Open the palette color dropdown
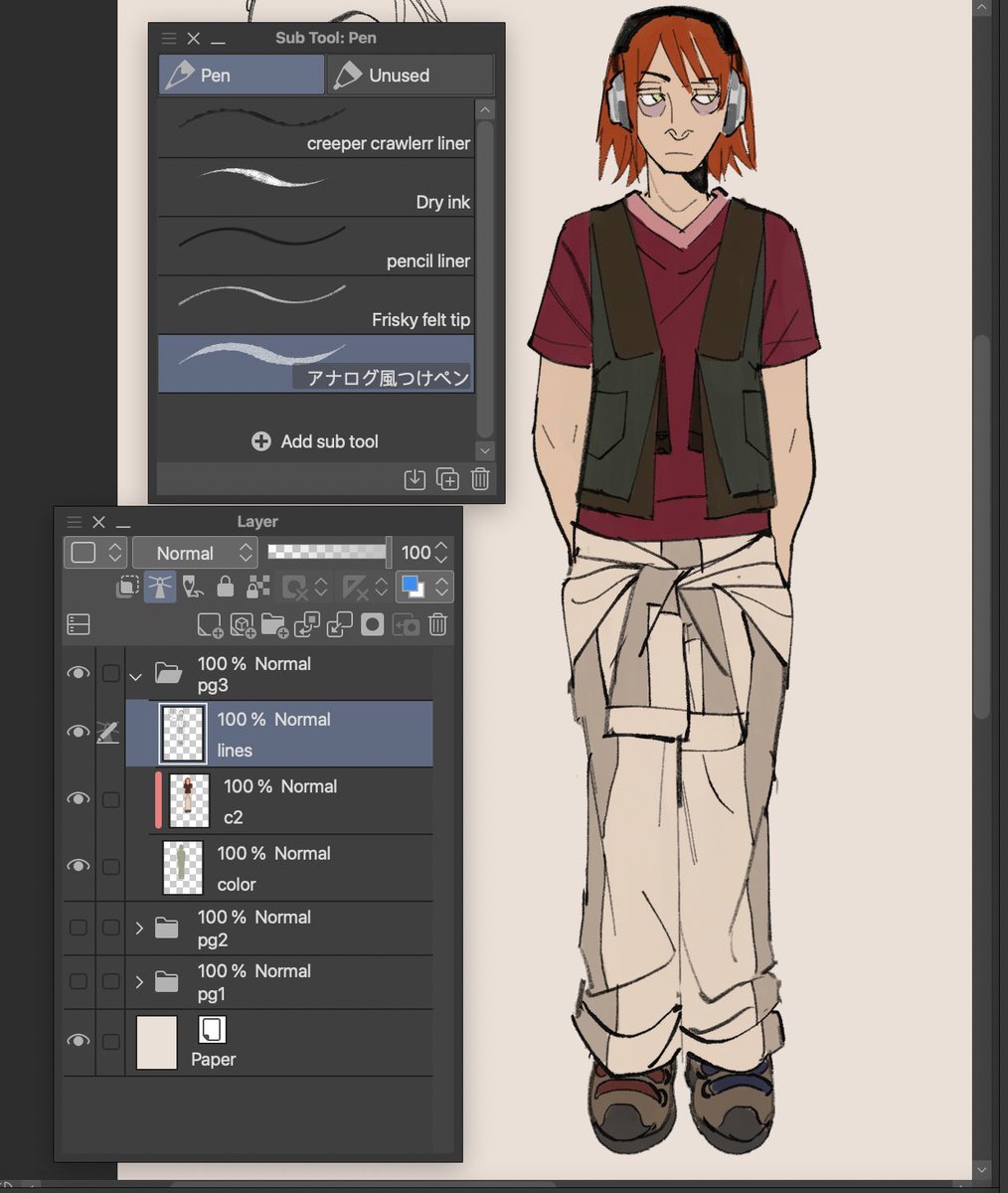This screenshot has width=1008, height=1193. (x=95, y=553)
